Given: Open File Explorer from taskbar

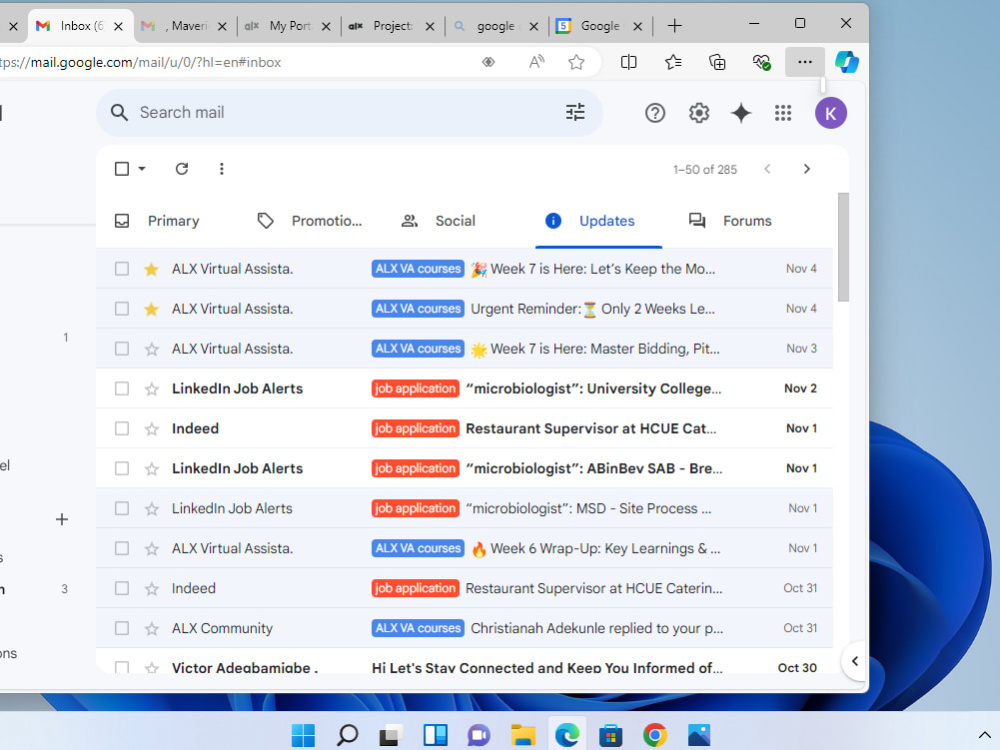Looking at the screenshot, I should click(x=523, y=735).
